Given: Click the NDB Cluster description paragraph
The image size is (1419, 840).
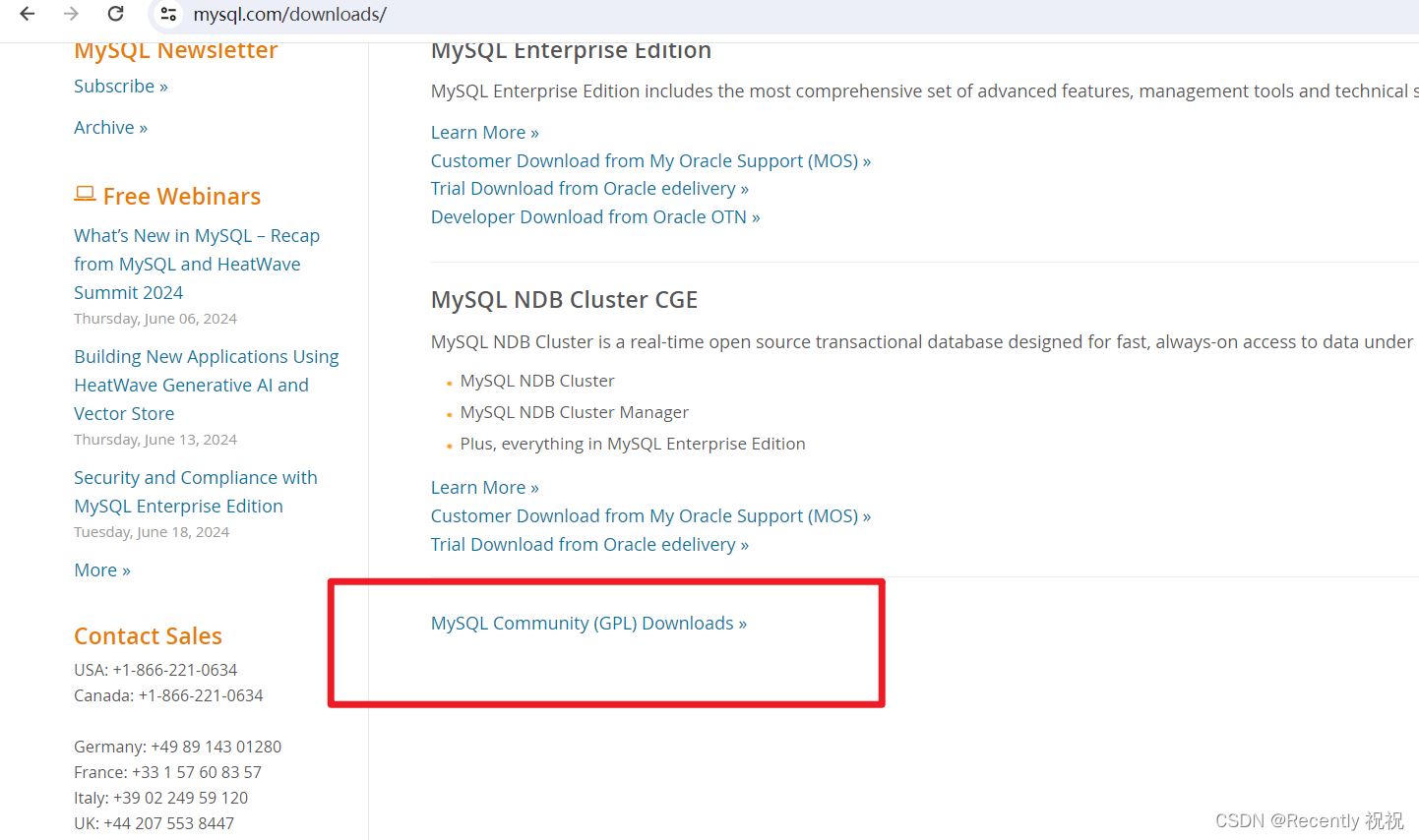Looking at the screenshot, I should [x=924, y=342].
